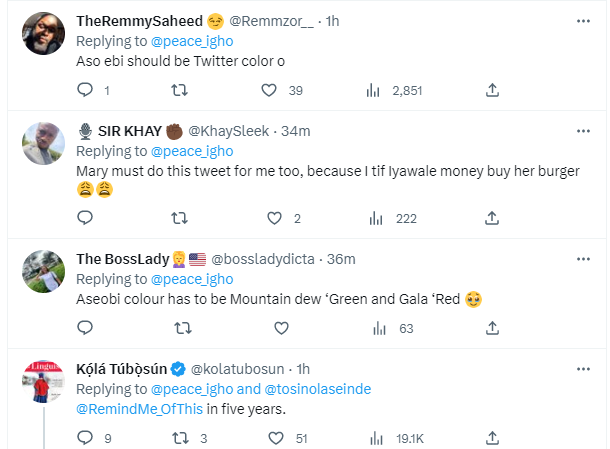Share SIR KHAY's burger tweet
Viewport: 610px width, 449px height.
[x=492, y=218]
